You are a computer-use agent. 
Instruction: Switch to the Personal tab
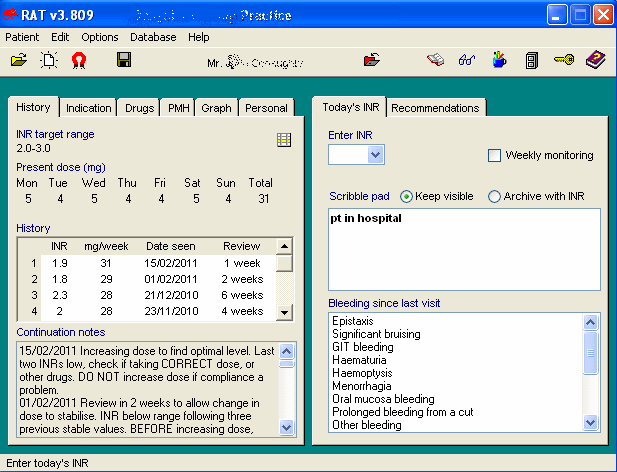266,108
